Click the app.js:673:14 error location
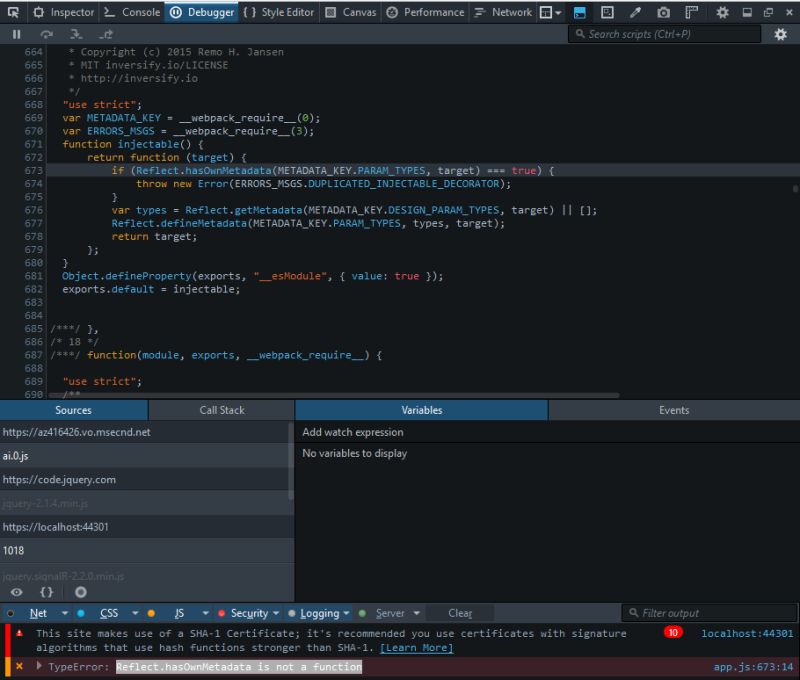Screen dimensions: 800x680 coord(752,667)
